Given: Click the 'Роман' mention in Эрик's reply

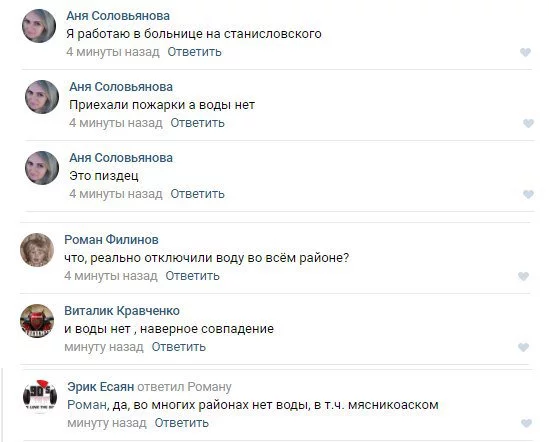Looking at the screenshot, I should point(87,405).
